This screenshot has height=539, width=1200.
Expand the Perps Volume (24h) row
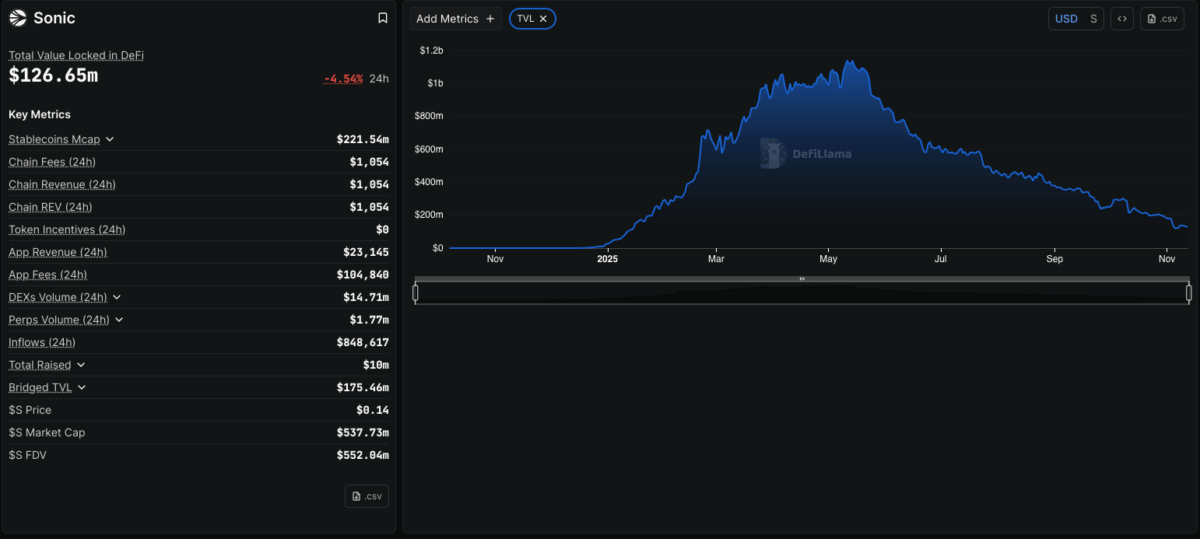tap(119, 320)
